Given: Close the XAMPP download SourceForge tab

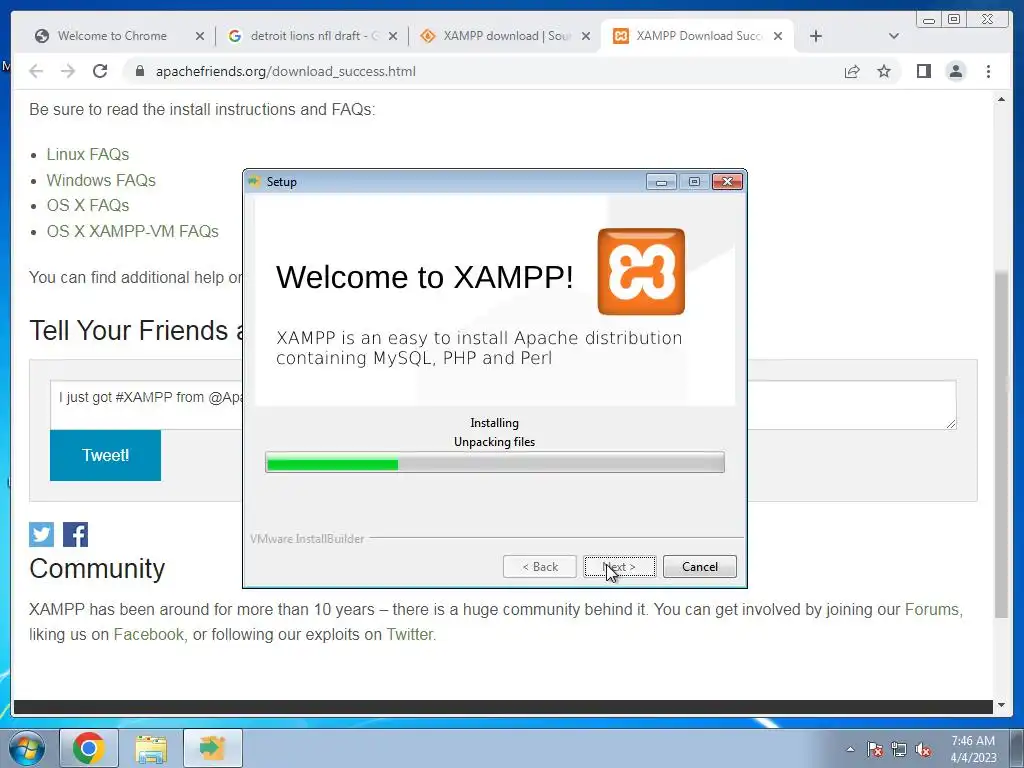Looking at the screenshot, I should (586, 36).
